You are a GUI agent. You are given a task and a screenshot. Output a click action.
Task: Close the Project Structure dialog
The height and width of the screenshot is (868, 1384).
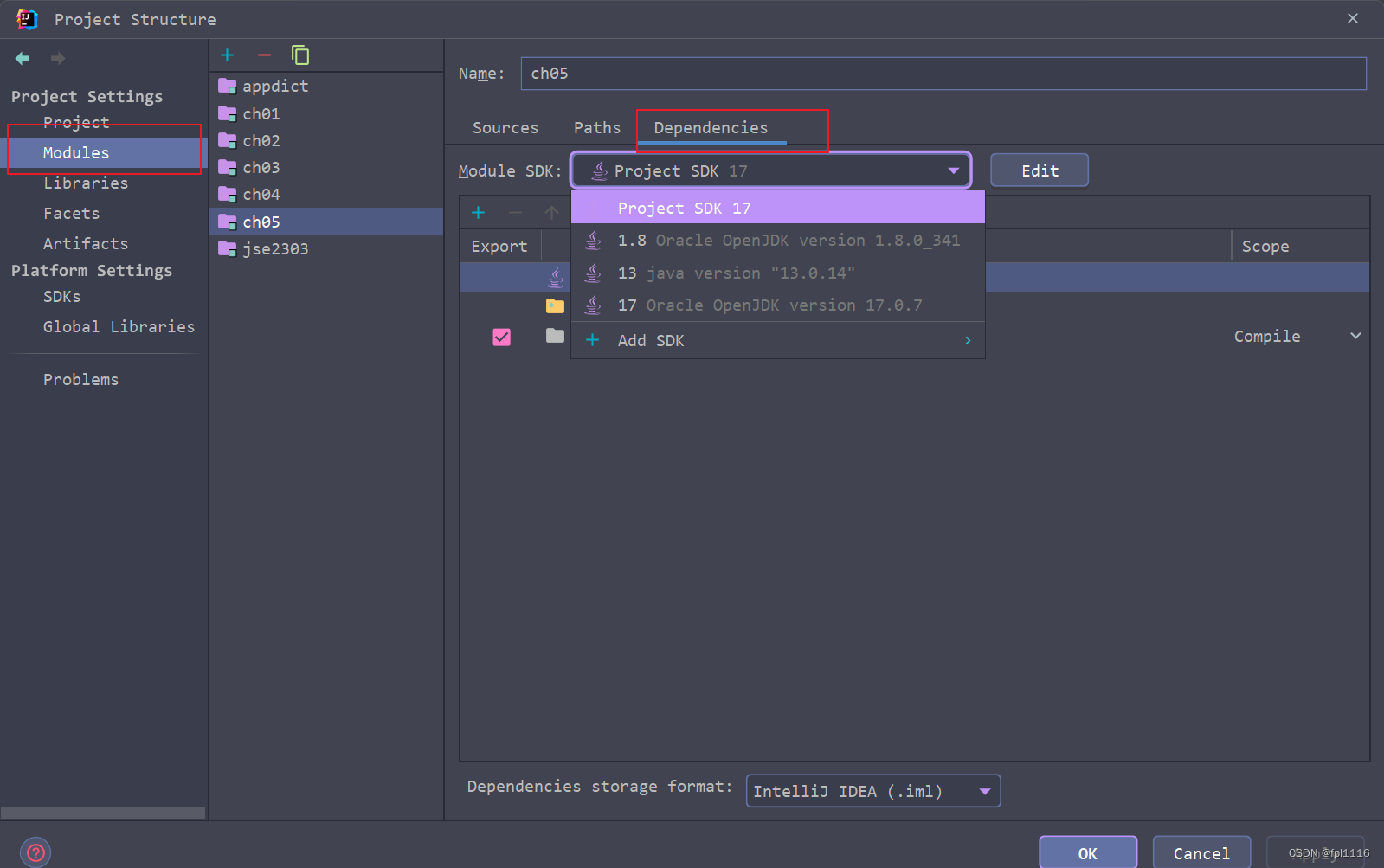click(1353, 18)
